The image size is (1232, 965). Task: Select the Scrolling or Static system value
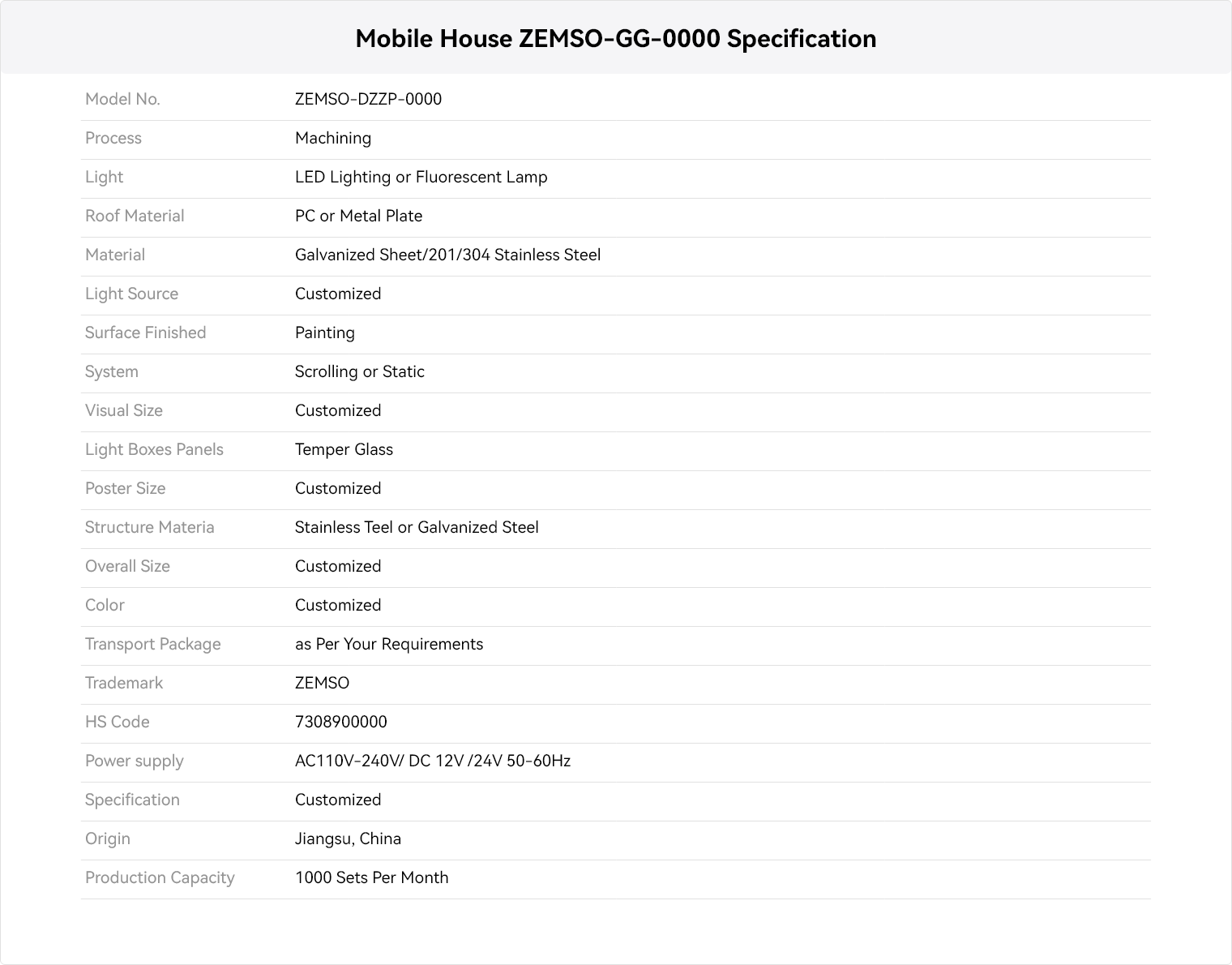359,371
